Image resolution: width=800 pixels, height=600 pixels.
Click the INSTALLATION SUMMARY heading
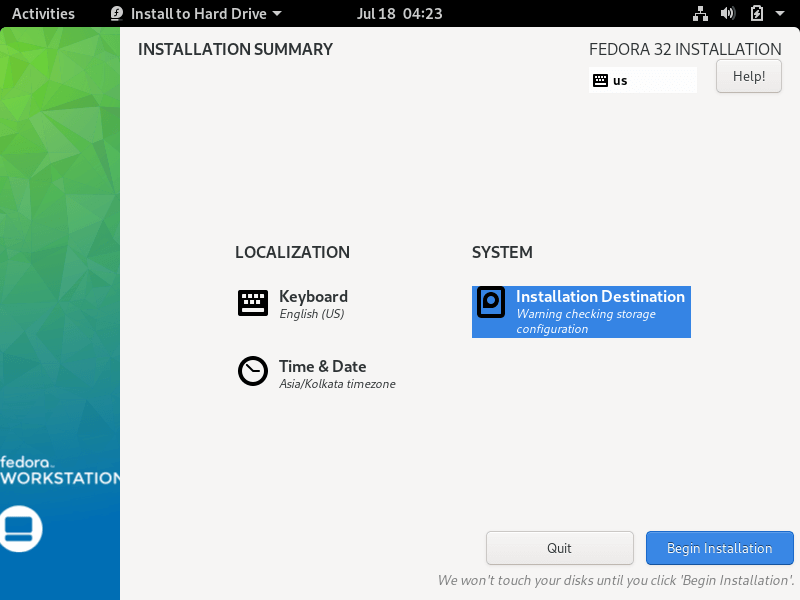(235, 49)
